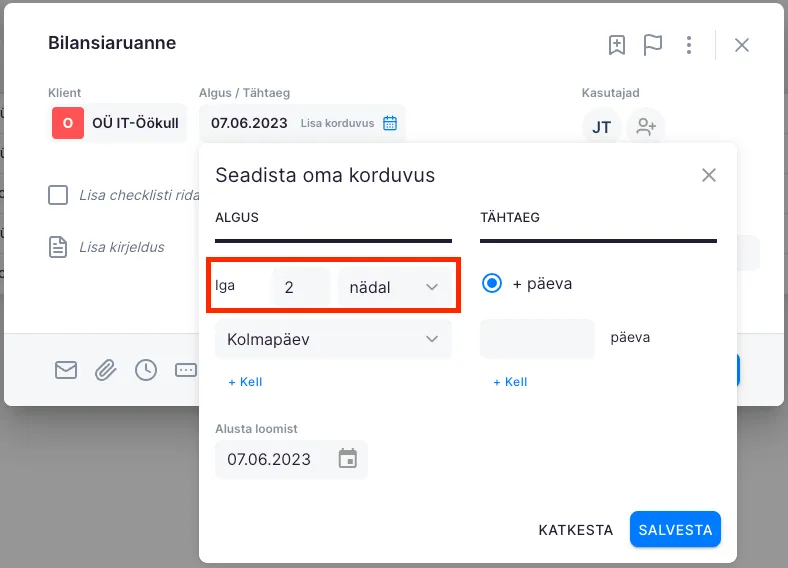Screen dimensions: 788x568
Task: Click the paperclip attachment icon
Action: 106,370
